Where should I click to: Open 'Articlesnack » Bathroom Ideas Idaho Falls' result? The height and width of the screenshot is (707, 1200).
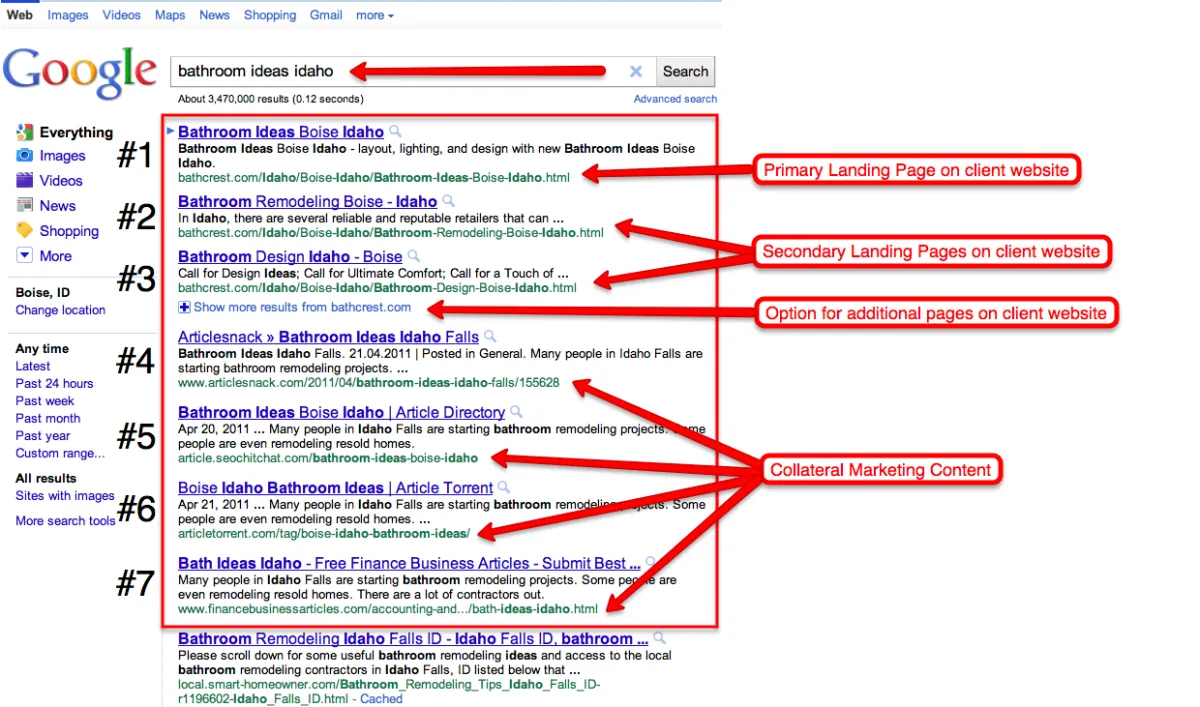[328, 337]
